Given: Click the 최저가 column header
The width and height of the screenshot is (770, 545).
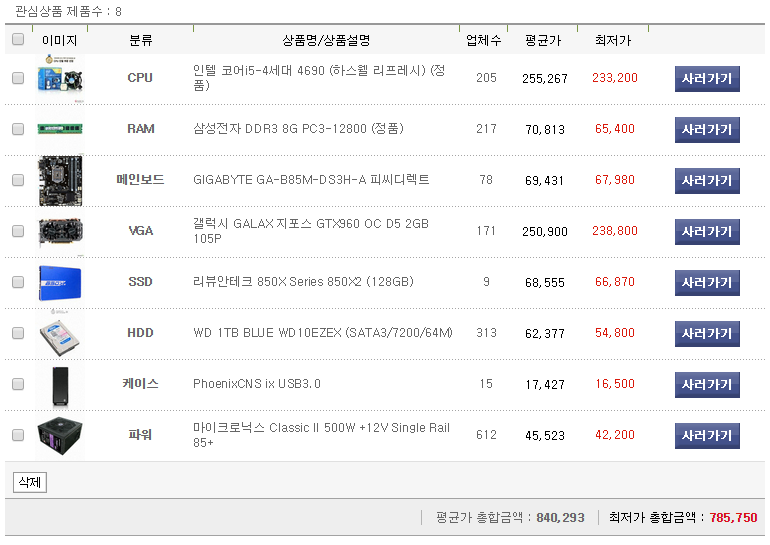Looking at the screenshot, I should pos(613,41).
